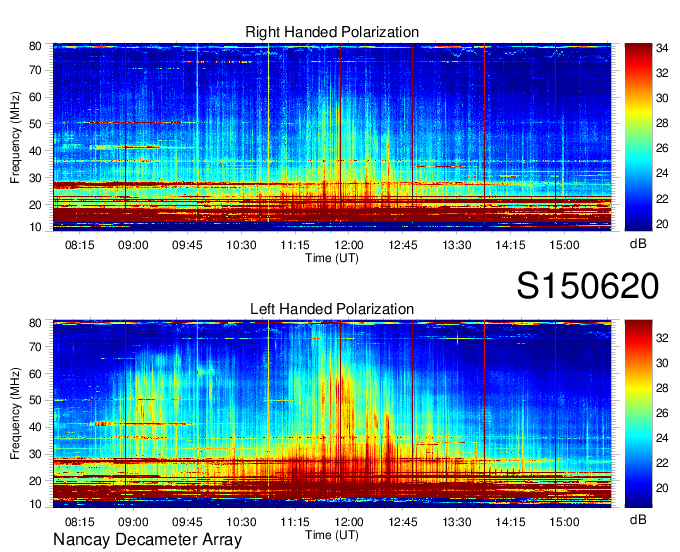
Task: Click the 60 MHz tick of the Right Handed plot
Action: tap(35, 97)
